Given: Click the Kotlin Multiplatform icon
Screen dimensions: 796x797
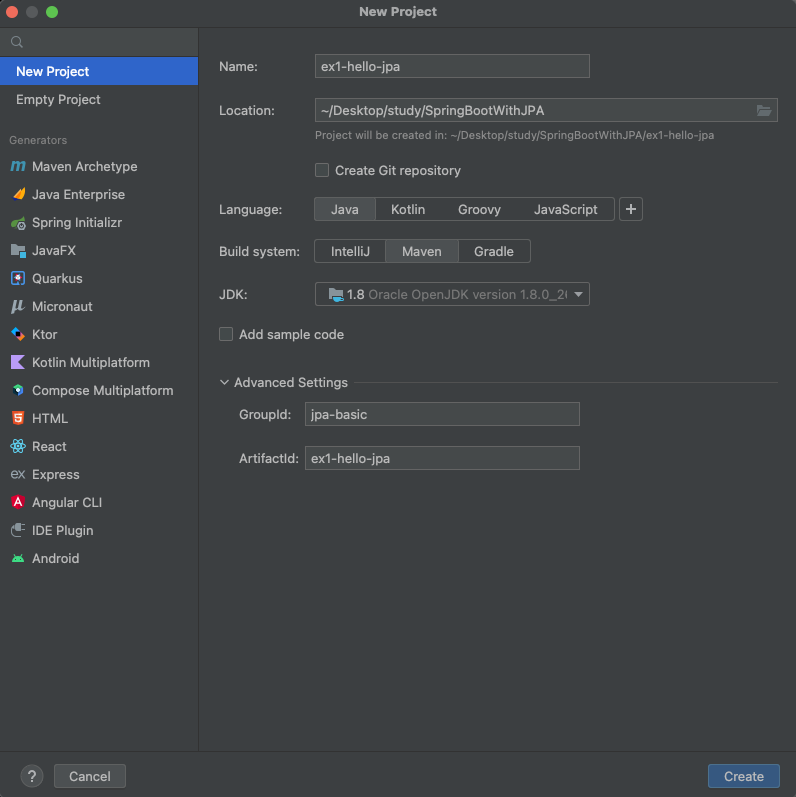Looking at the screenshot, I should click(18, 362).
